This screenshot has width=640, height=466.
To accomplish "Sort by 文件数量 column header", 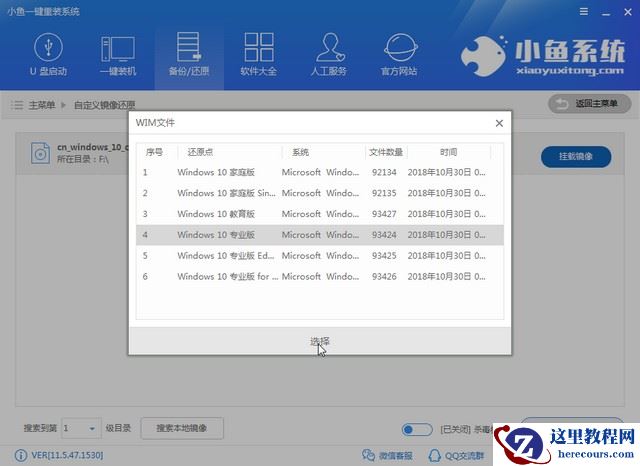I will tap(386, 152).
